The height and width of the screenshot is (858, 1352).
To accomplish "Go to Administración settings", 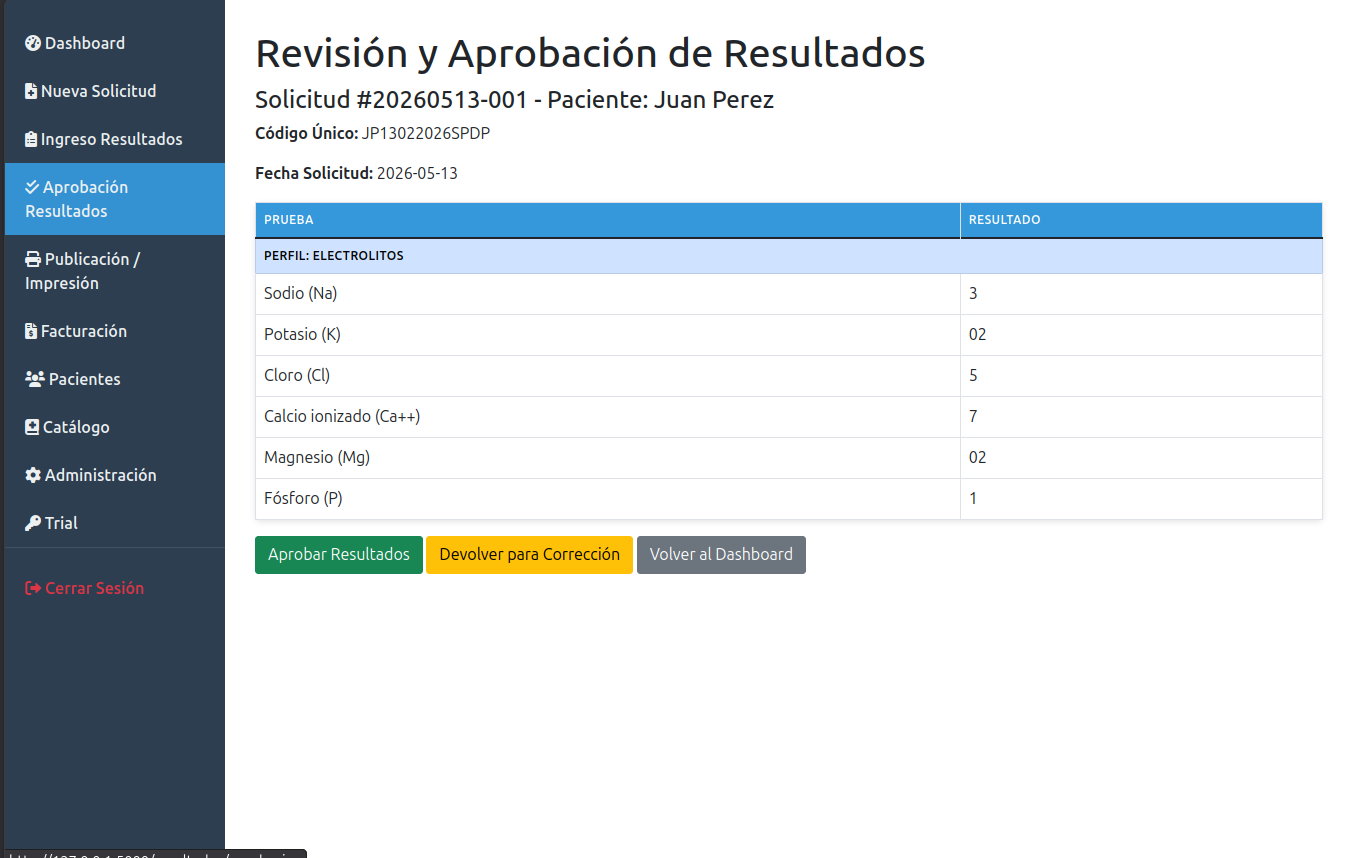I will click(x=114, y=475).
